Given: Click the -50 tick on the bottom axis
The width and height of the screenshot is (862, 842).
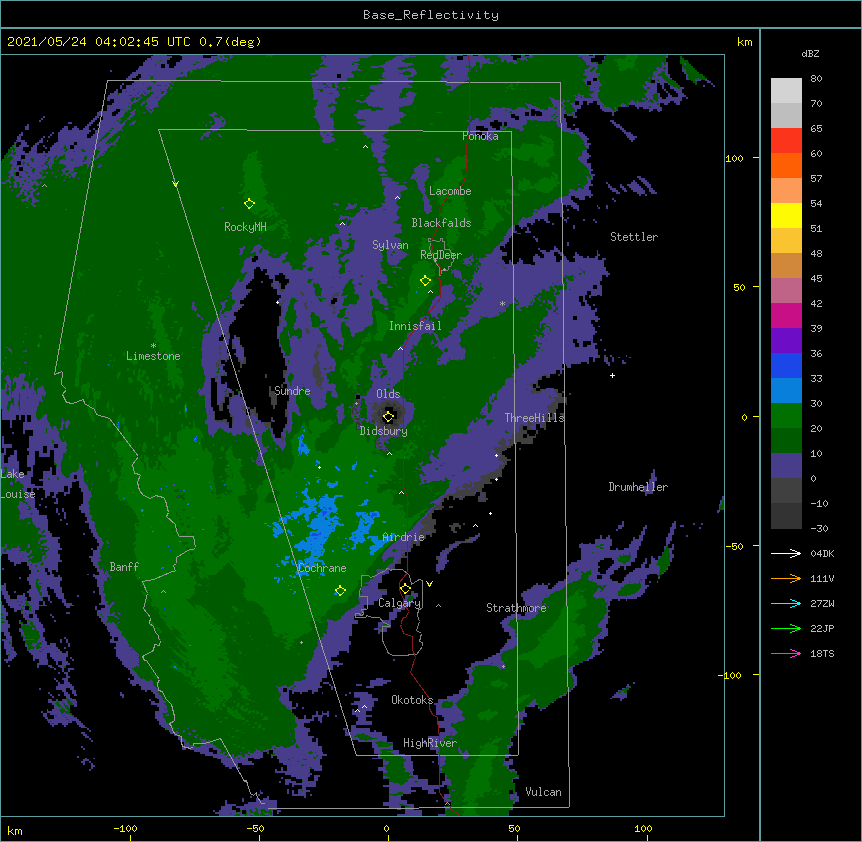Looking at the screenshot, I should [255, 829].
